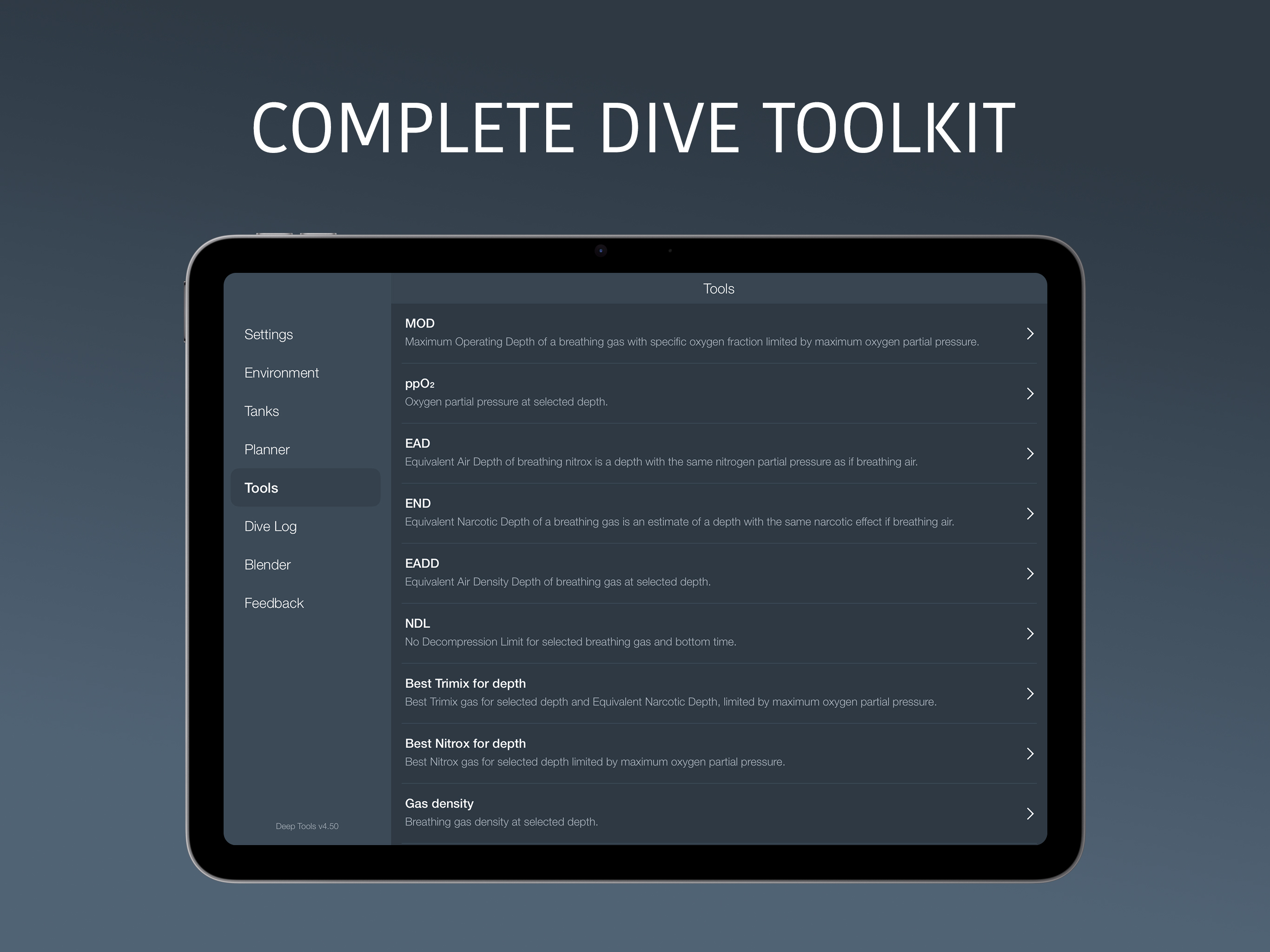
Task: Open Best Trimix for depth chevron
Action: (1030, 694)
